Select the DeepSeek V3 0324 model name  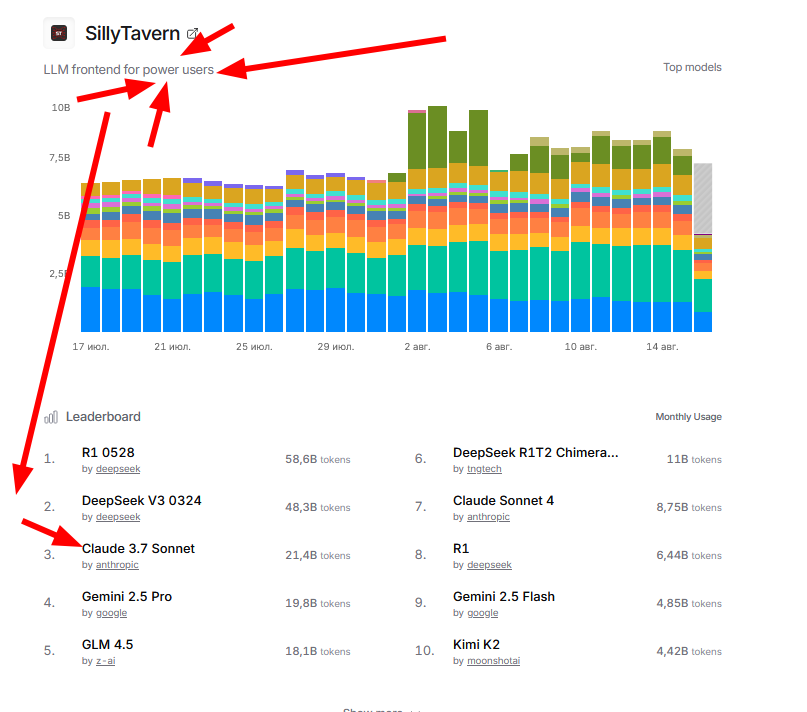click(142, 500)
